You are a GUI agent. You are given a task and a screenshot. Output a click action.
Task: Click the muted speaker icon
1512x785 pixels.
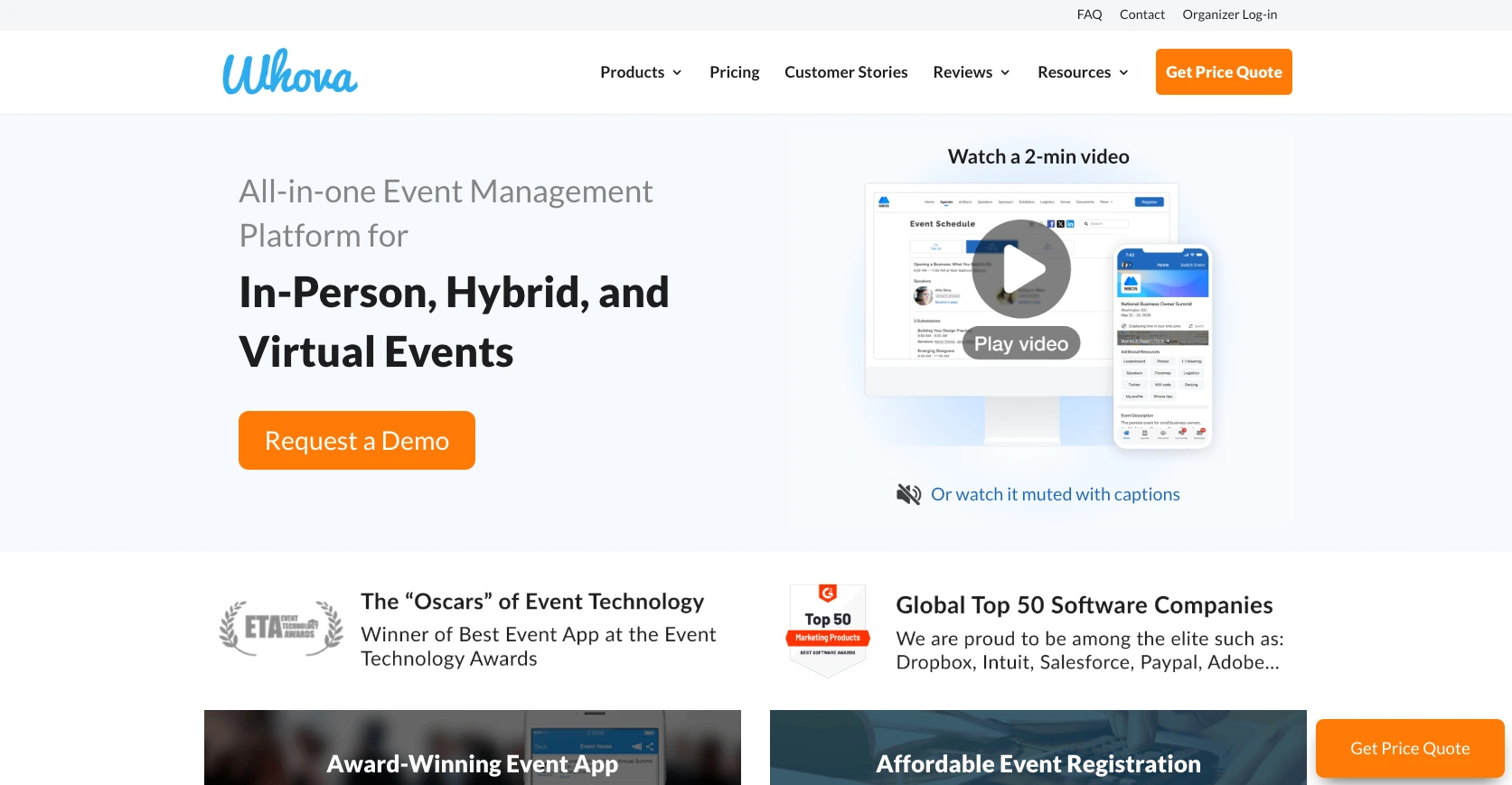[908, 494]
